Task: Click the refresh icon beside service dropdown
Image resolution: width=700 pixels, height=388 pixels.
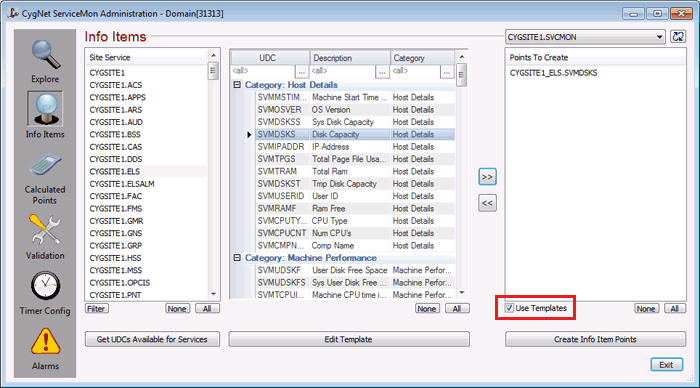Action: tap(678, 37)
